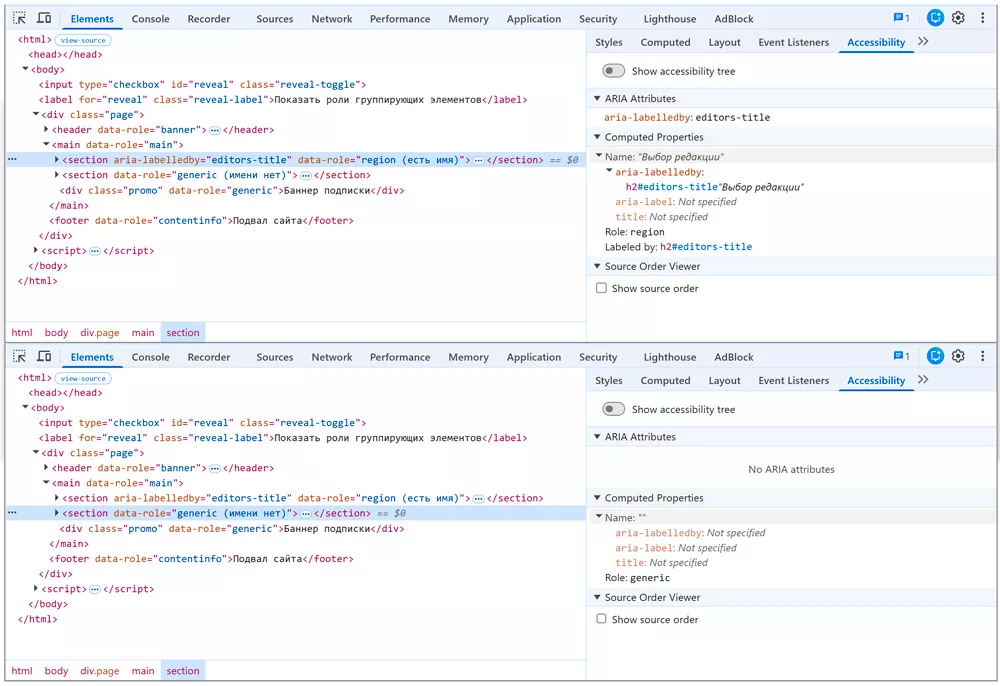Expand header banner node arrow in top panel
Screen dimensions: 1000x686
pyautogui.click(x=46, y=129)
